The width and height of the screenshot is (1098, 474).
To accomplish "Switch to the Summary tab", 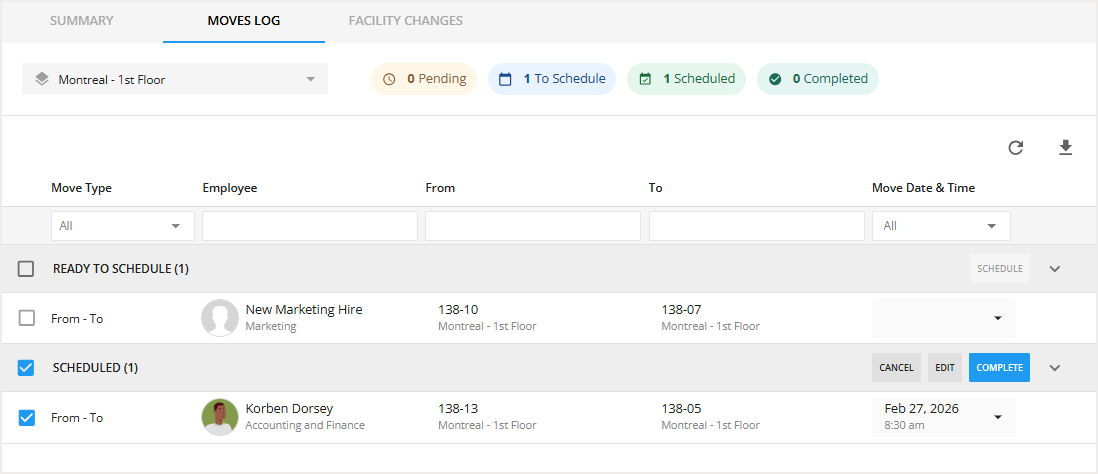I will pyautogui.click(x=82, y=21).
